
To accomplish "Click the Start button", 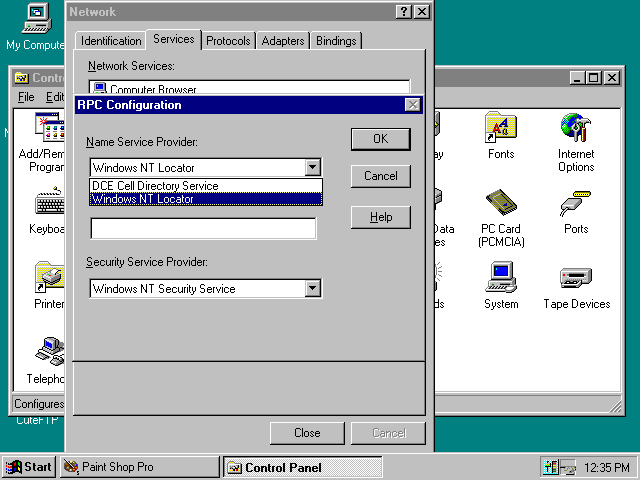I will (28, 467).
